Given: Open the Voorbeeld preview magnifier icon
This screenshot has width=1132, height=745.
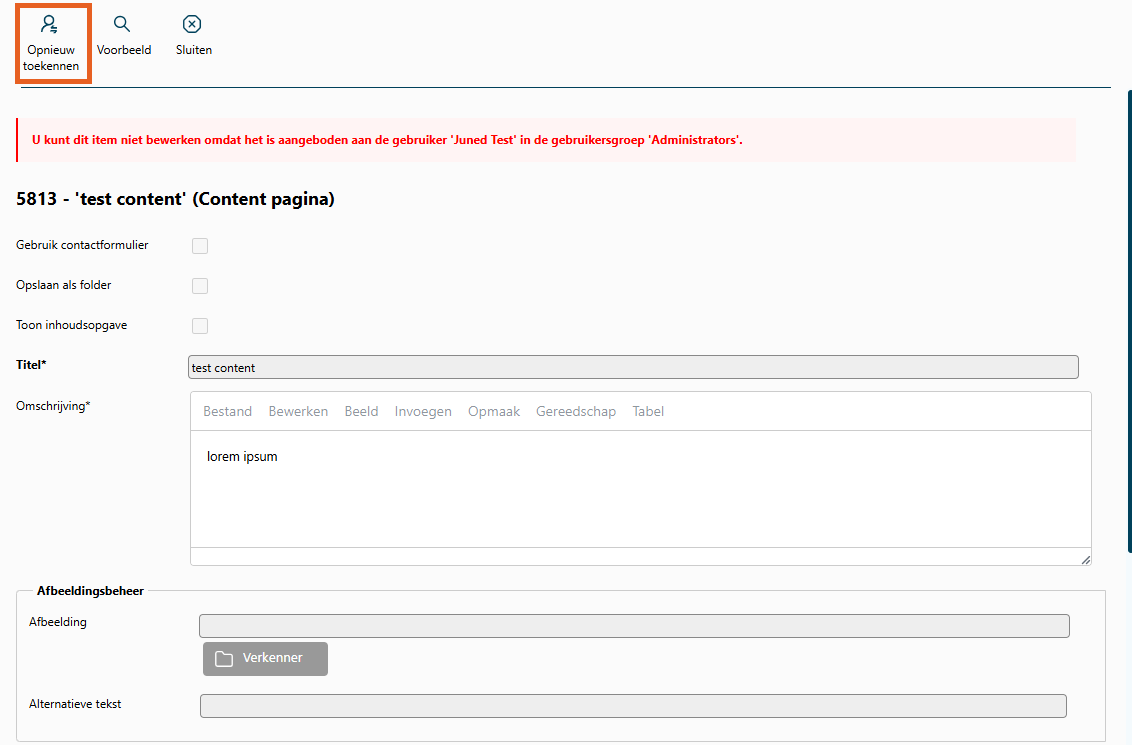Looking at the screenshot, I should point(122,24).
